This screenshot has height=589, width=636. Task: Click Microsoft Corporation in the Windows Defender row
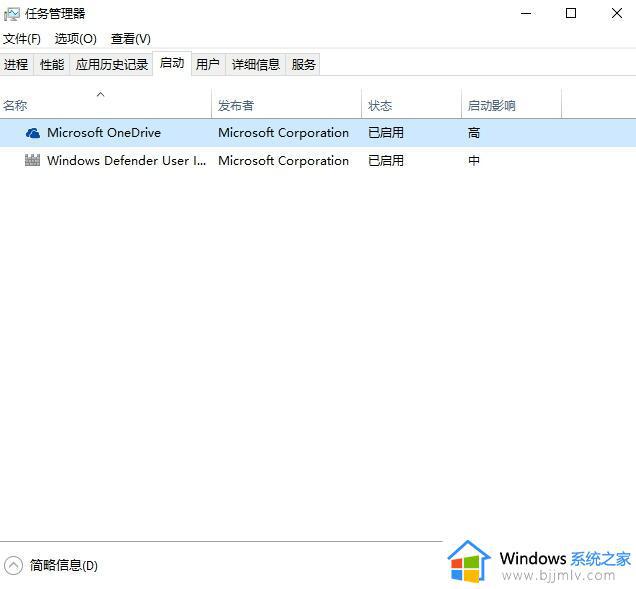284,161
